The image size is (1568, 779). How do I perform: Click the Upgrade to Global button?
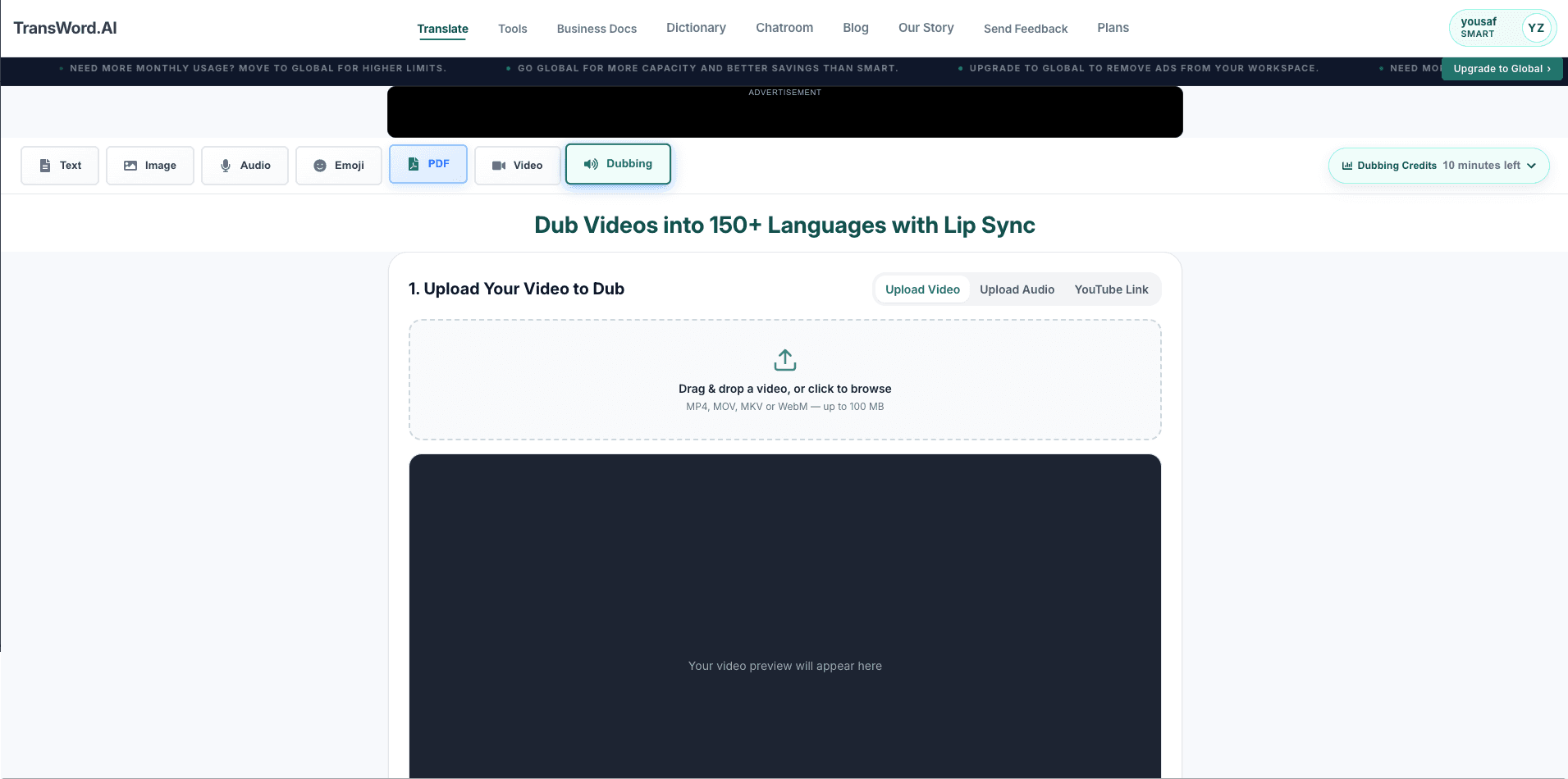(1502, 69)
